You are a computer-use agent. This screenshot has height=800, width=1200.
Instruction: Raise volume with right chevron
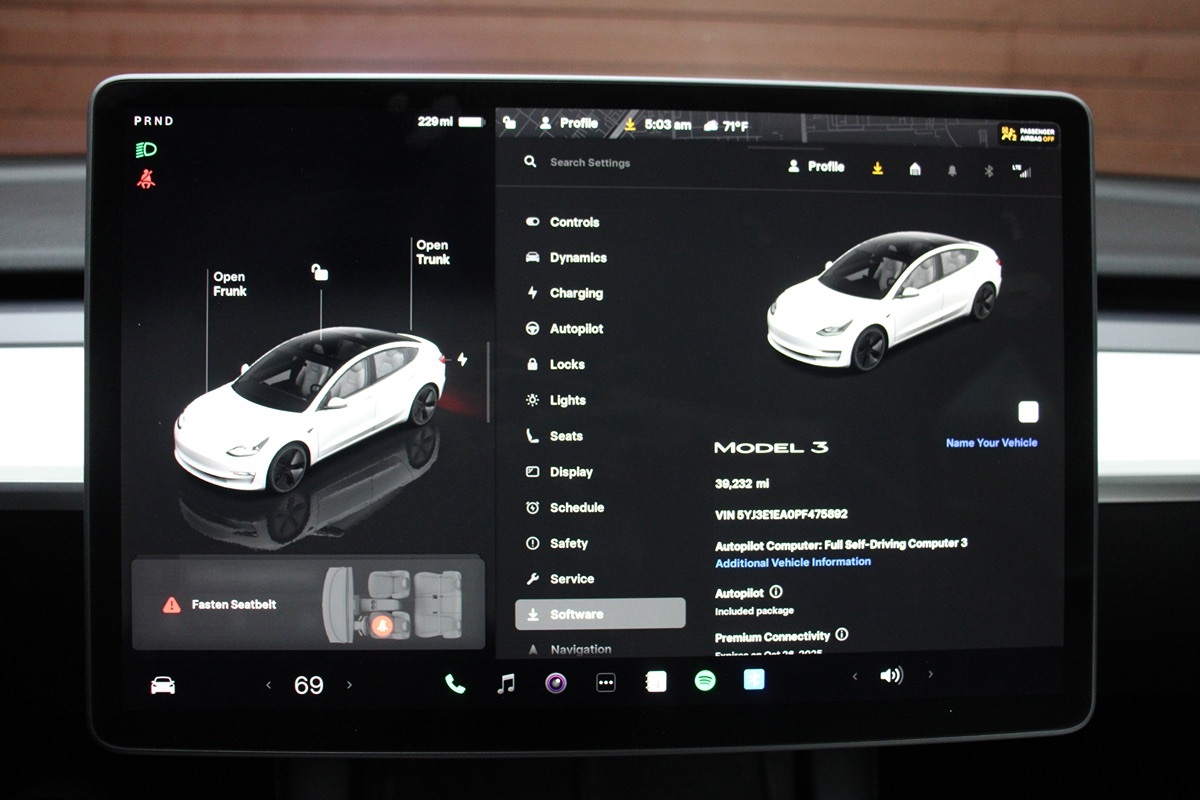click(930, 675)
